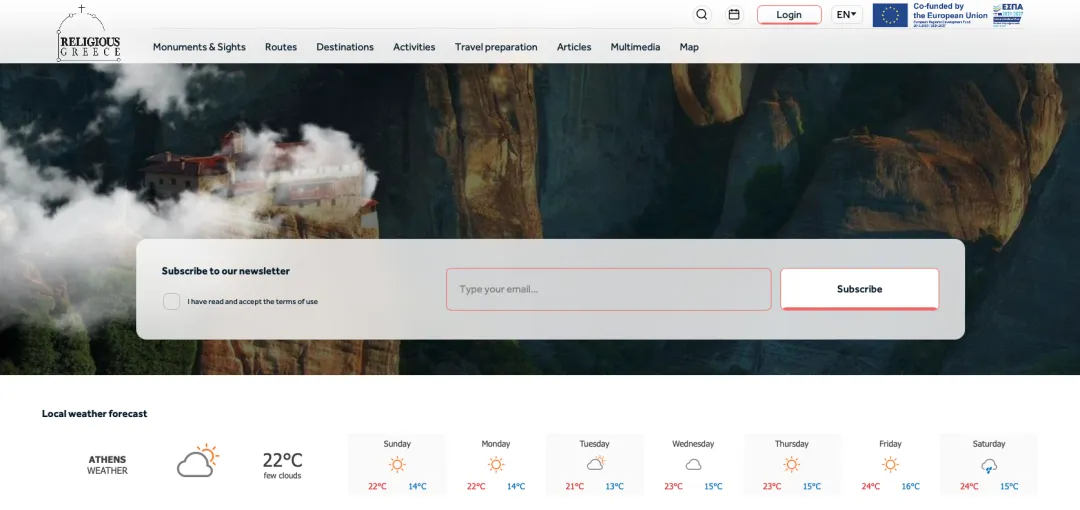Click the Login button
This screenshot has height=510, width=1080.
tap(789, 15)
